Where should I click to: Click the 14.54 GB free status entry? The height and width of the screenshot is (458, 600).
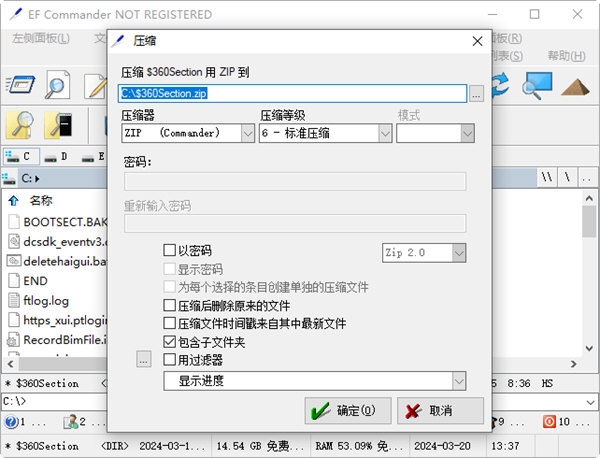pyautogui.click(x=260, y=446)
